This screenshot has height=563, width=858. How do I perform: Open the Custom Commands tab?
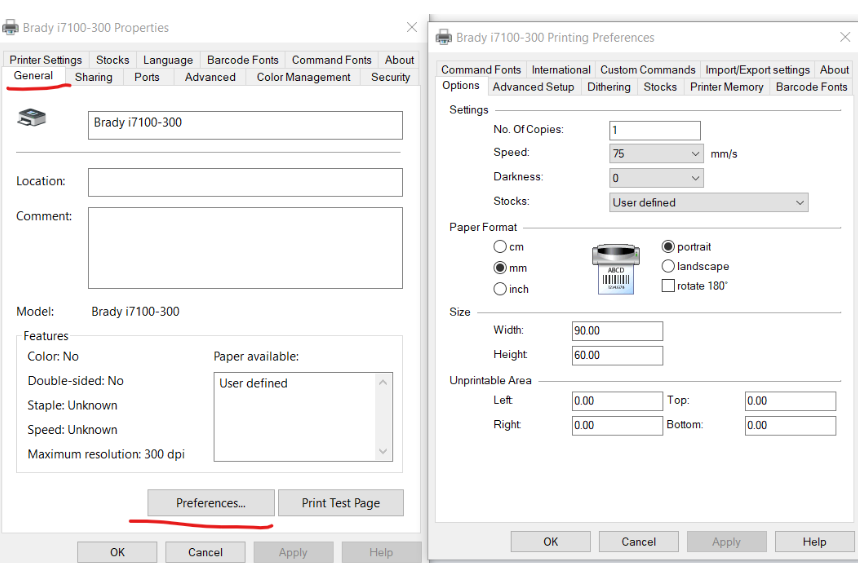click(x=648, y=69)
